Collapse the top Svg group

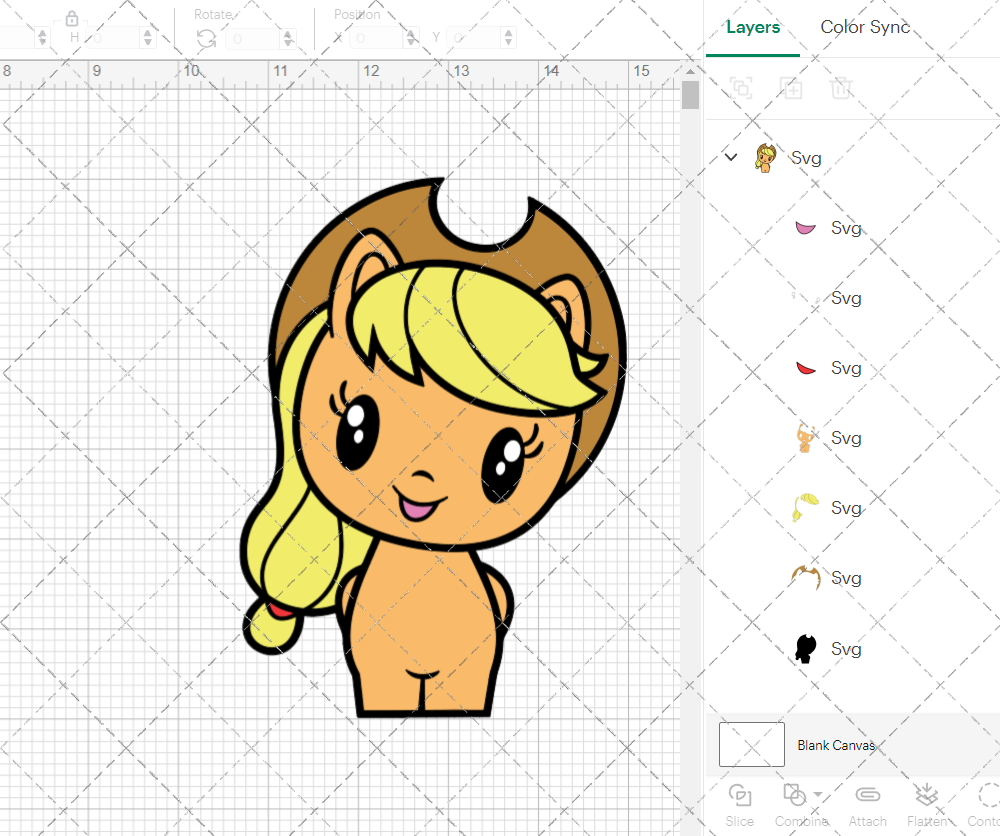tap(731, 157)
